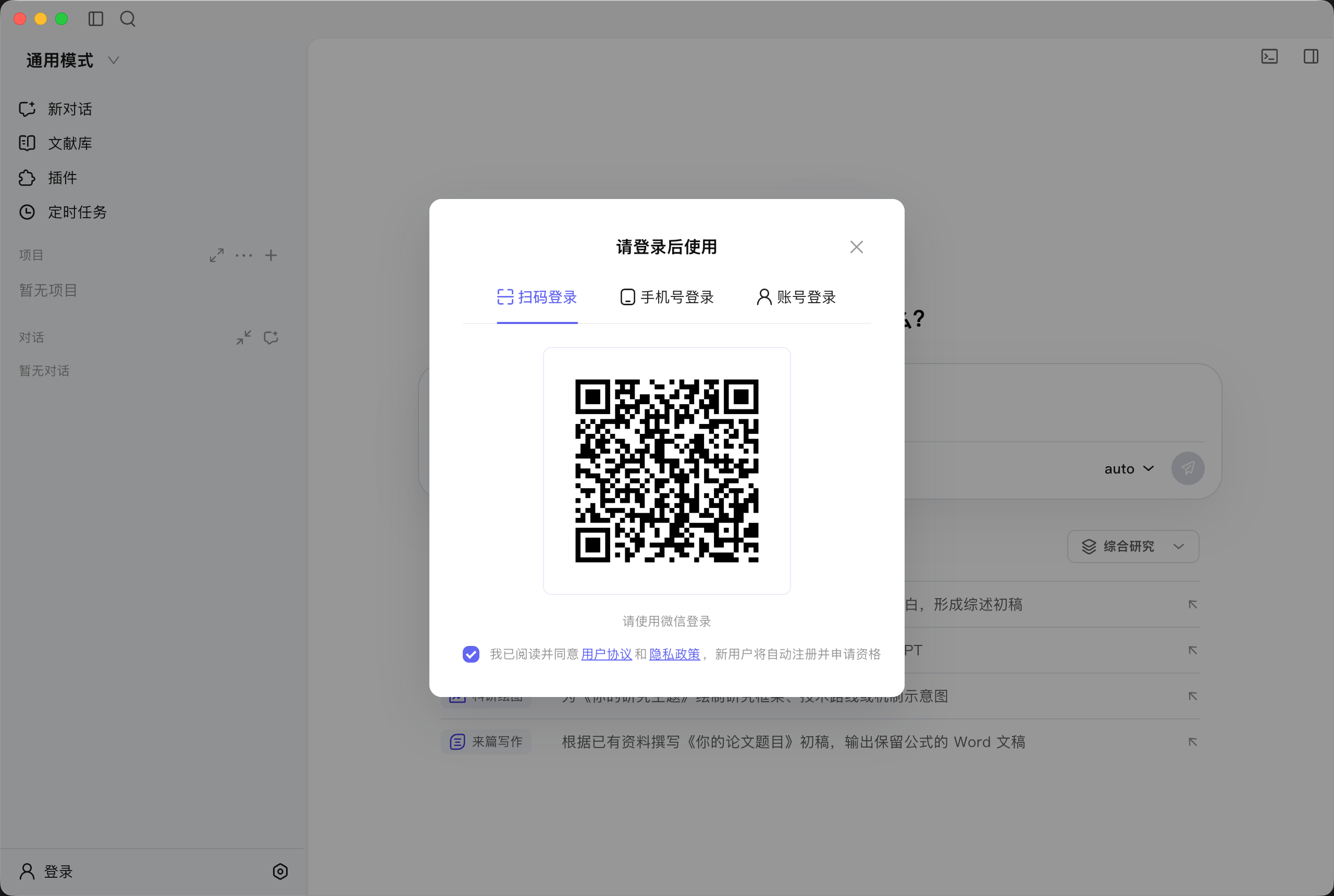1334x896 pixels.
Task: Click the WeChat QR code image
Action: click(x=667, y=471)
